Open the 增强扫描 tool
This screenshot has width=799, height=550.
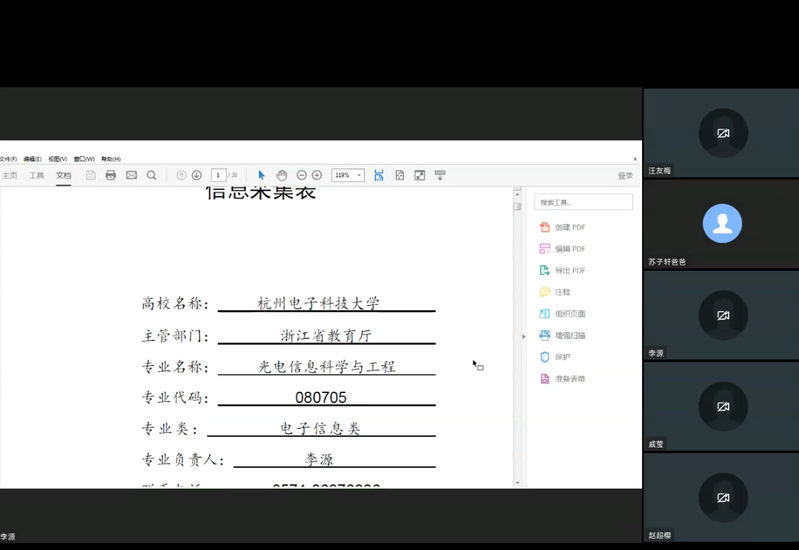pos(563,335)
